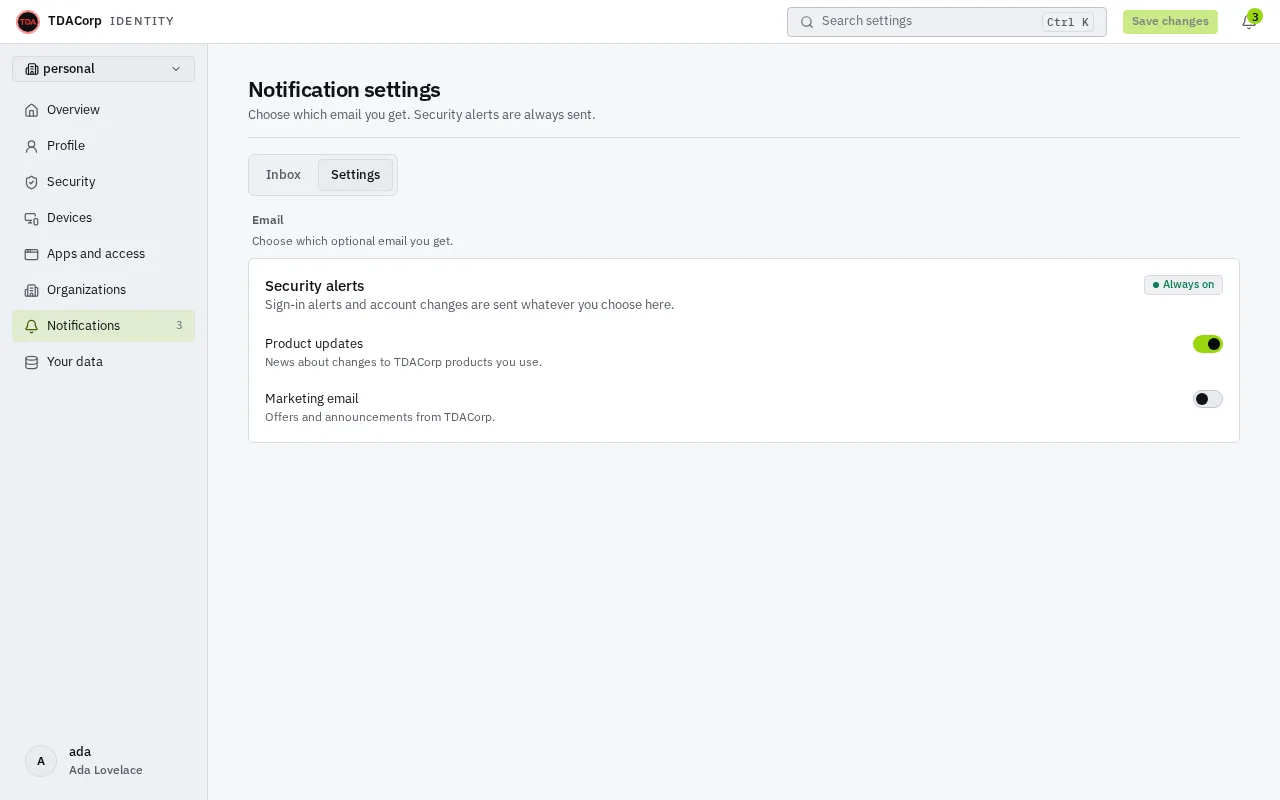Select the Settings tab
This screenshot has width=1280, height=800.
(355, 175)
